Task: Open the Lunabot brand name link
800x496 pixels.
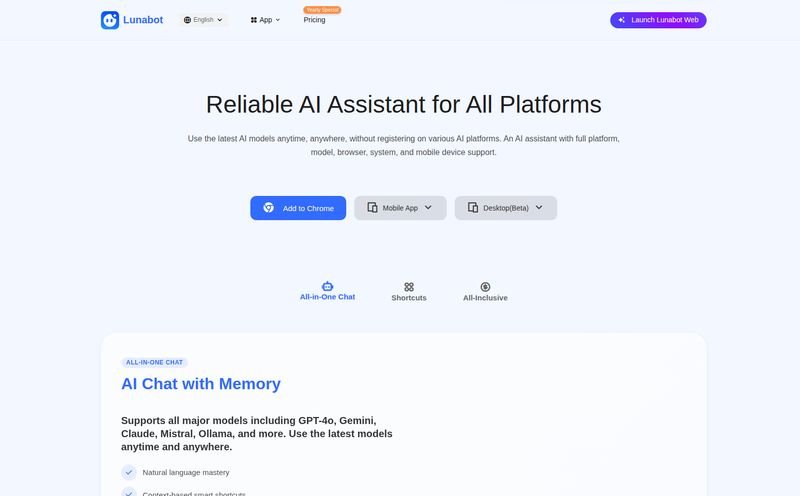Action: coord(143,20)
